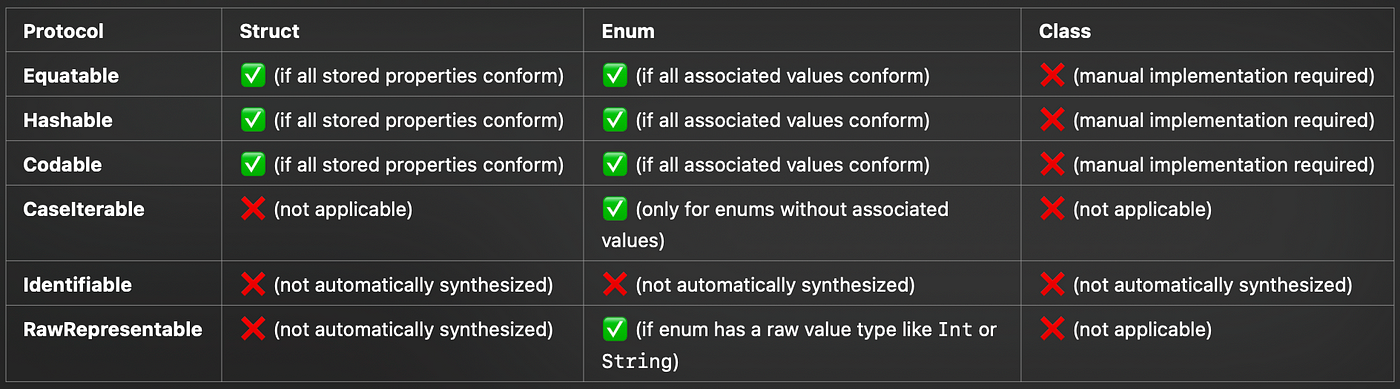This screenshot has height=389, width=1400.
Task: Click the red cross for Identifiable Struct
Action: click(x=253, y=285)
